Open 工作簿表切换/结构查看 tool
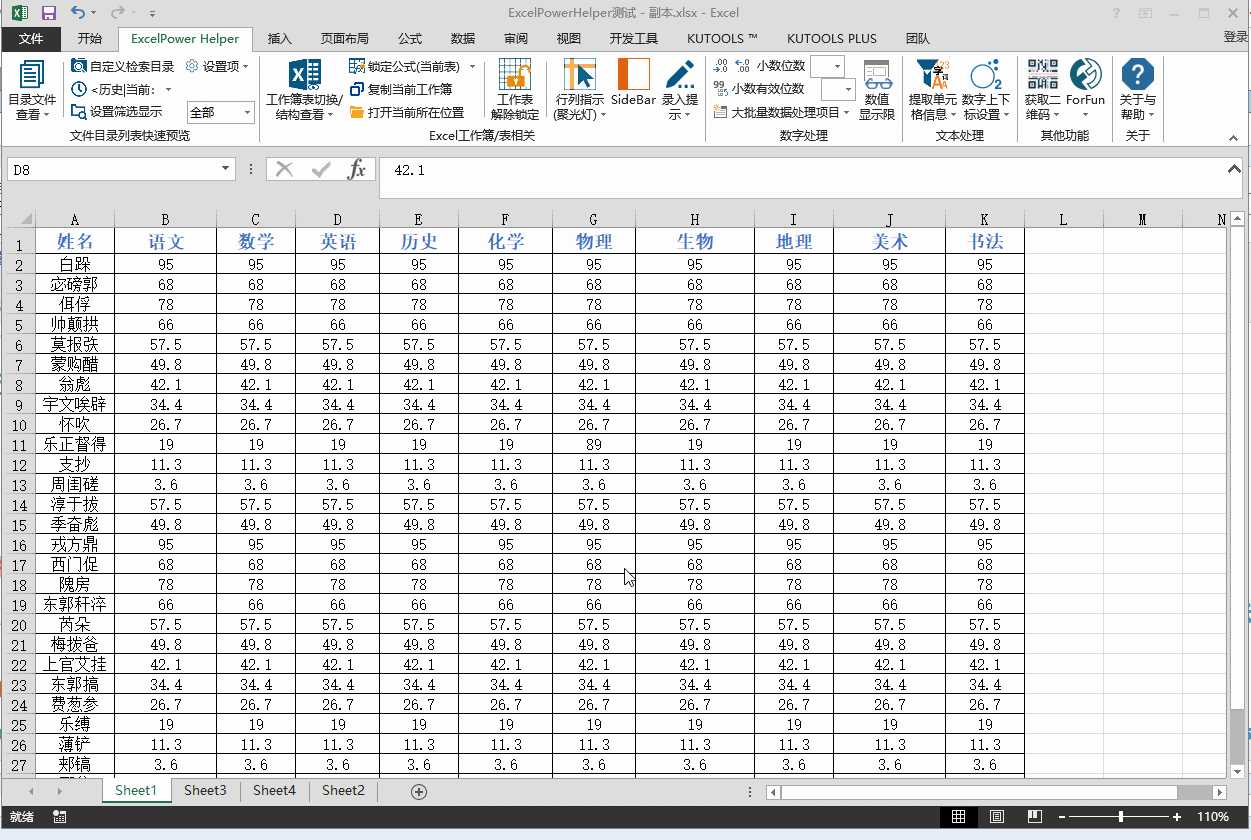This screenshot has height=840, width=1251. click(304, 90)
